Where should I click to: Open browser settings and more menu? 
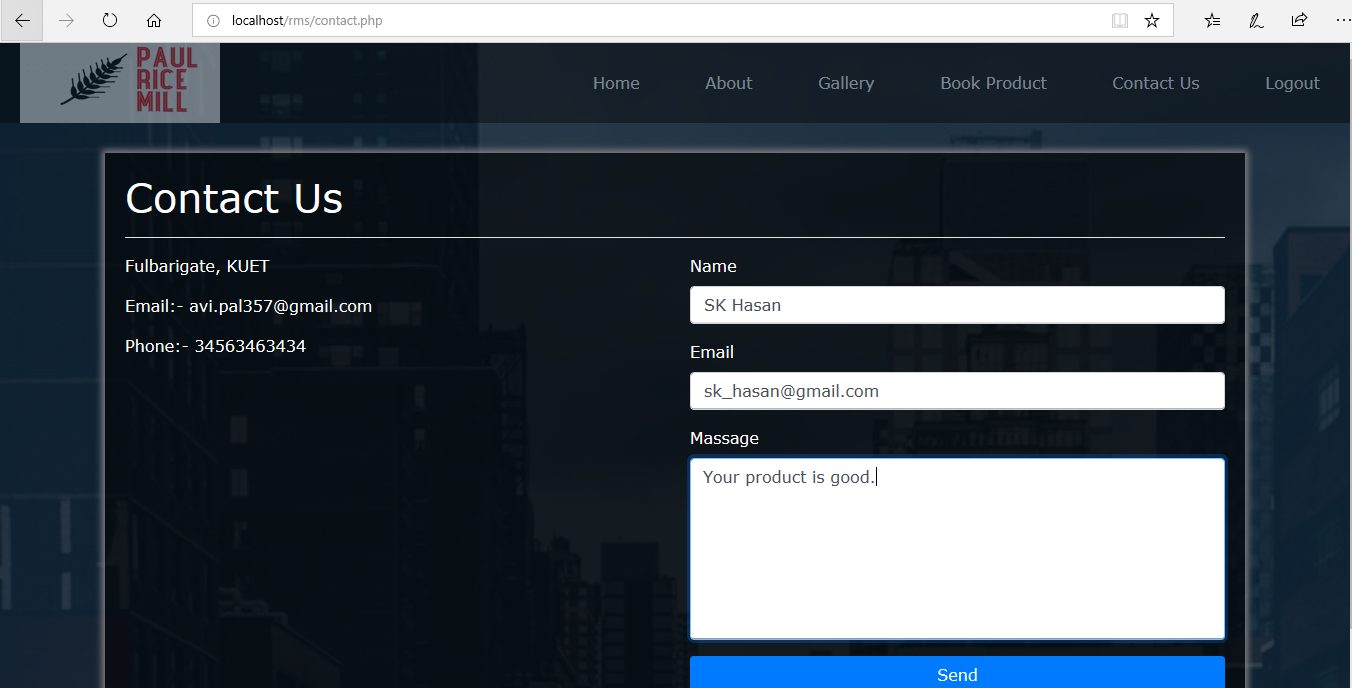coord(1342,20)
